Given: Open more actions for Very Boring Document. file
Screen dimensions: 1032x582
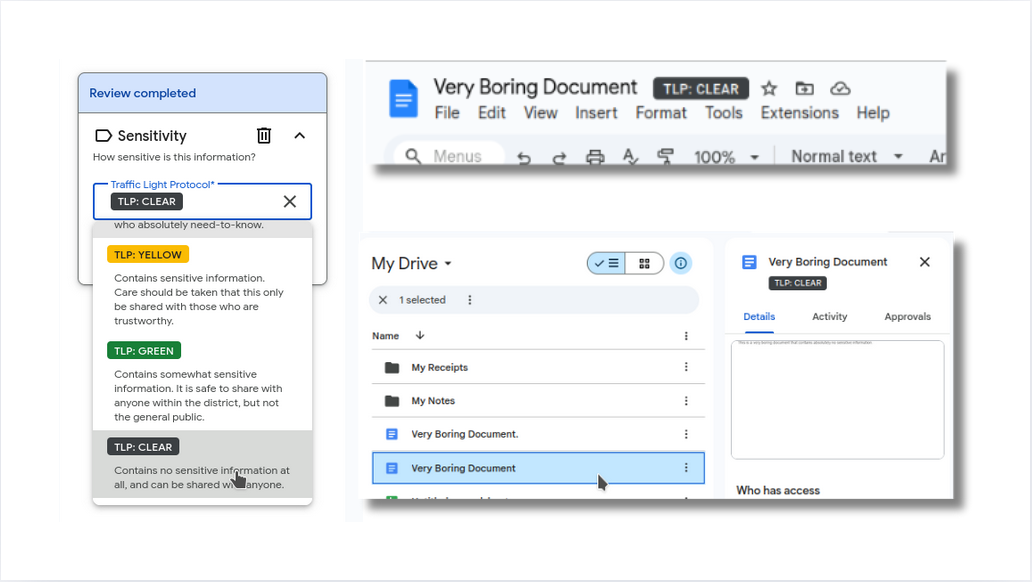Looking at the screenshot, I should (686, 435).
